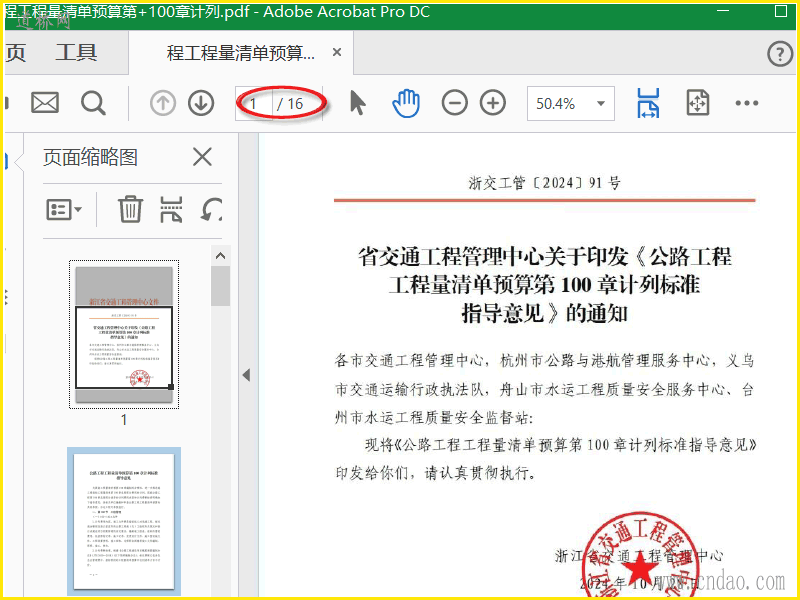Go to previous page arrow
The height and width of the screenshot is (600, 800).
[x=163, y=103]
